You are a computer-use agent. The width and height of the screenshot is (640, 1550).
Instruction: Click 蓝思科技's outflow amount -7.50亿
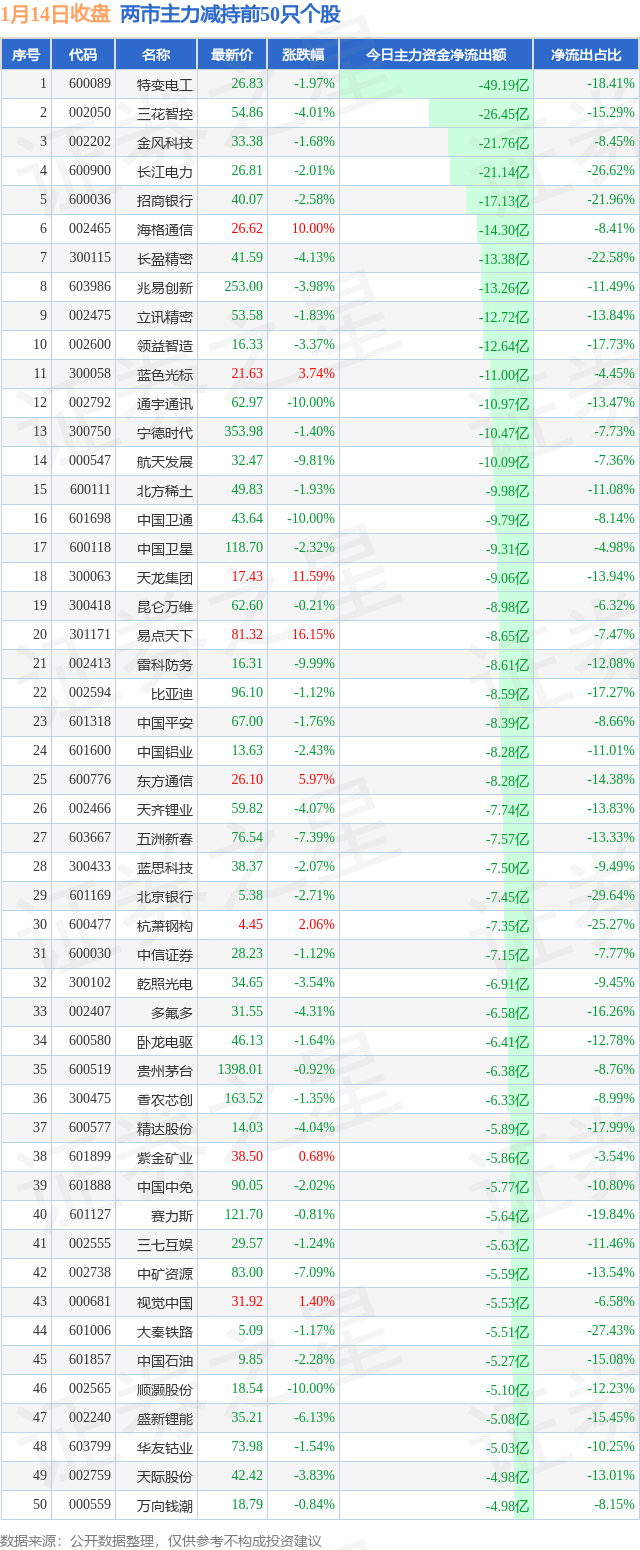click(x=507, y=868)
